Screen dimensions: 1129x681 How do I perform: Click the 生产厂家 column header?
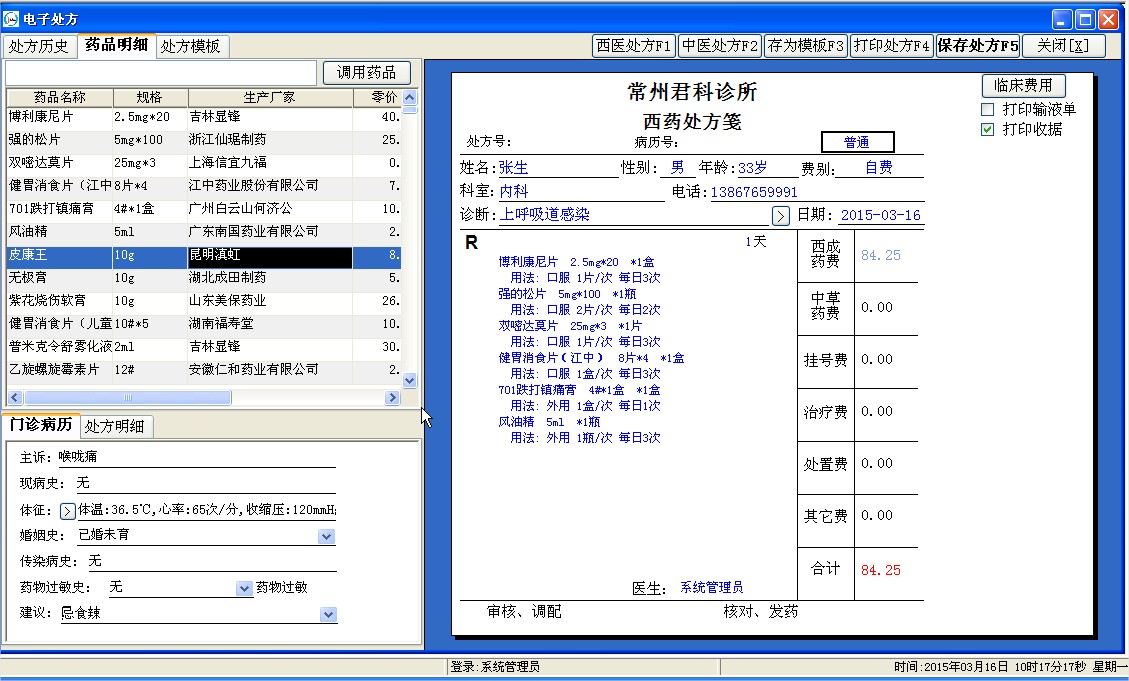point(270,97)
